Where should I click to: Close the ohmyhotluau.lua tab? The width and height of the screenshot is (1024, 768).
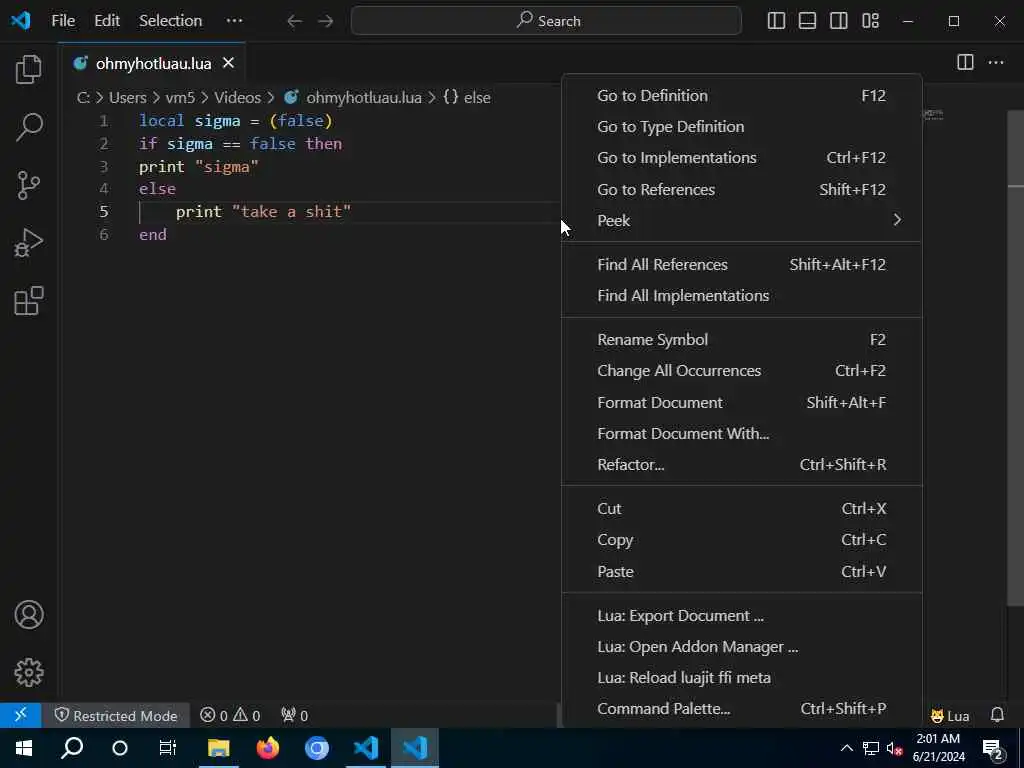point(228,63)
